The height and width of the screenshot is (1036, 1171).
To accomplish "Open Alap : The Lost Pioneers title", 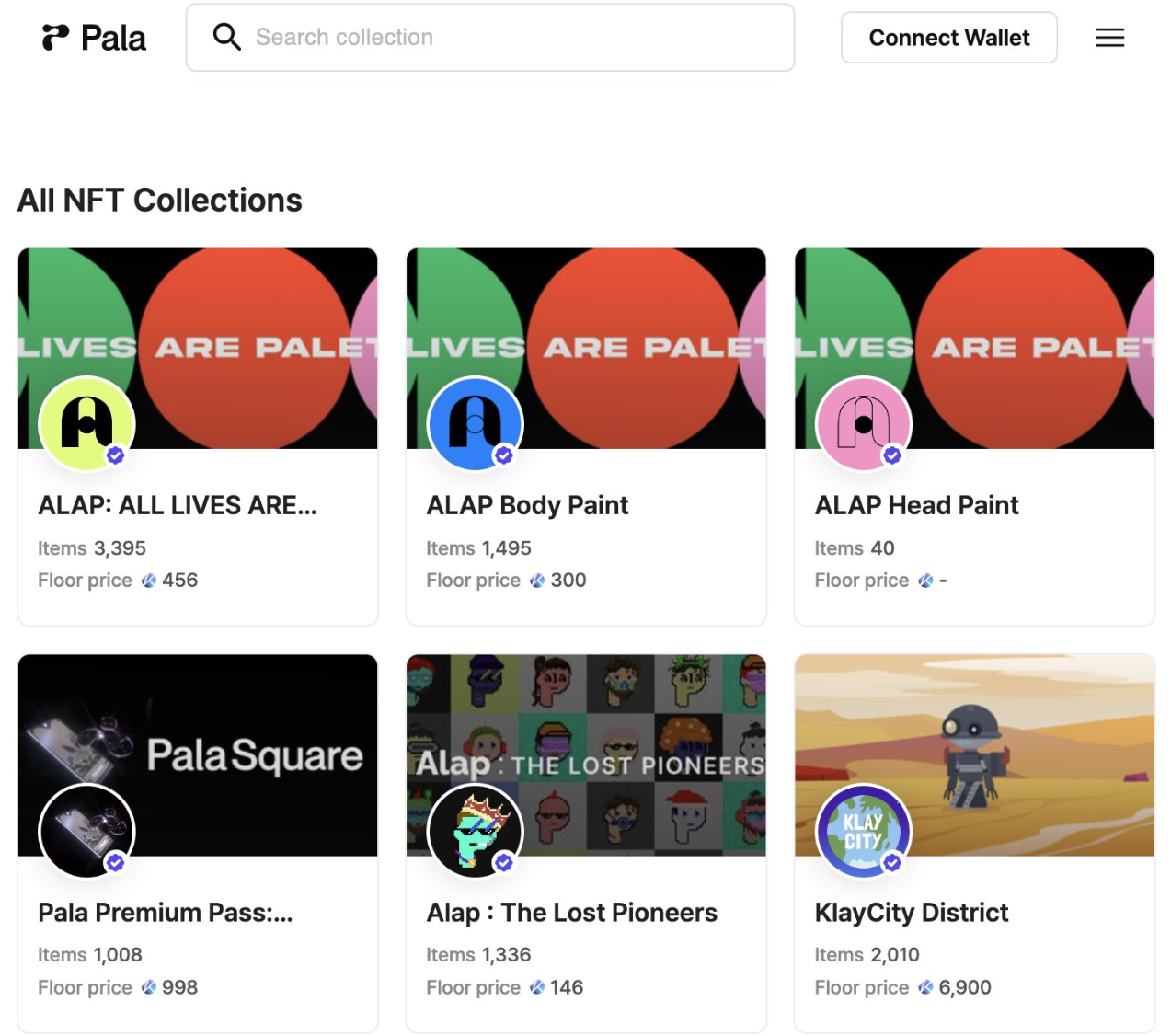I will [571, 913].
